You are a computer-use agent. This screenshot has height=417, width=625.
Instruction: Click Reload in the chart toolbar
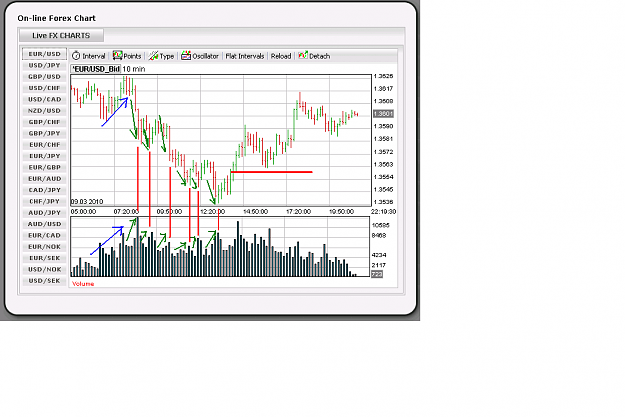pyautogui.click(x=281, y=56)
